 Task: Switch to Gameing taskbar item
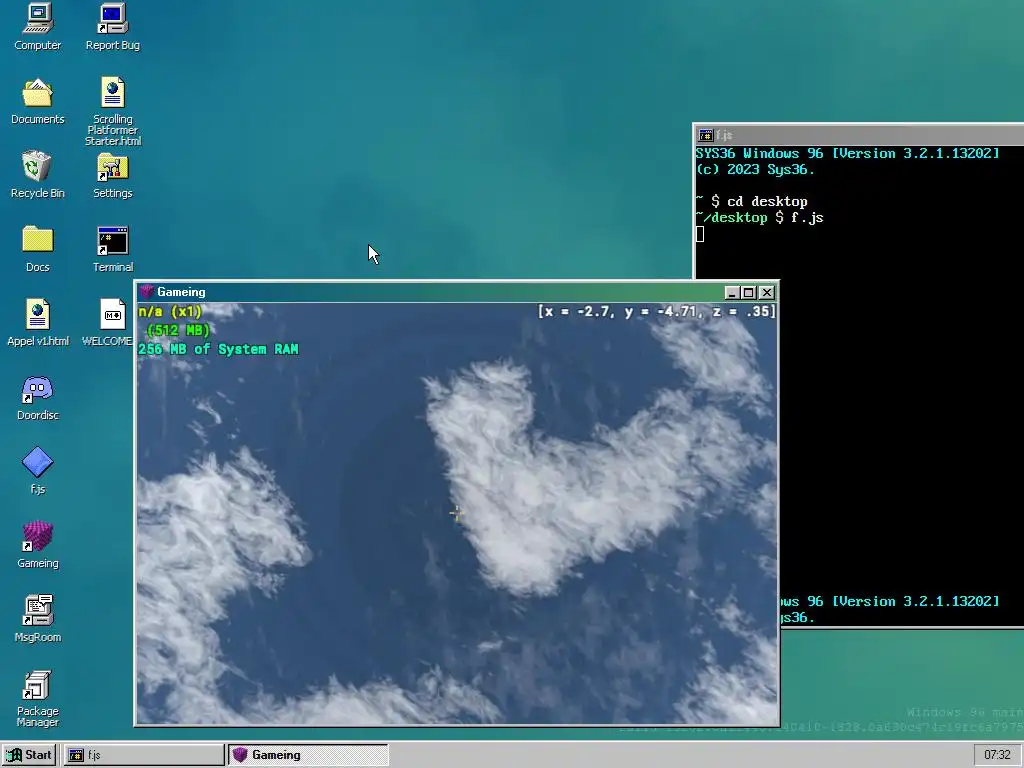tap(308, 755)
